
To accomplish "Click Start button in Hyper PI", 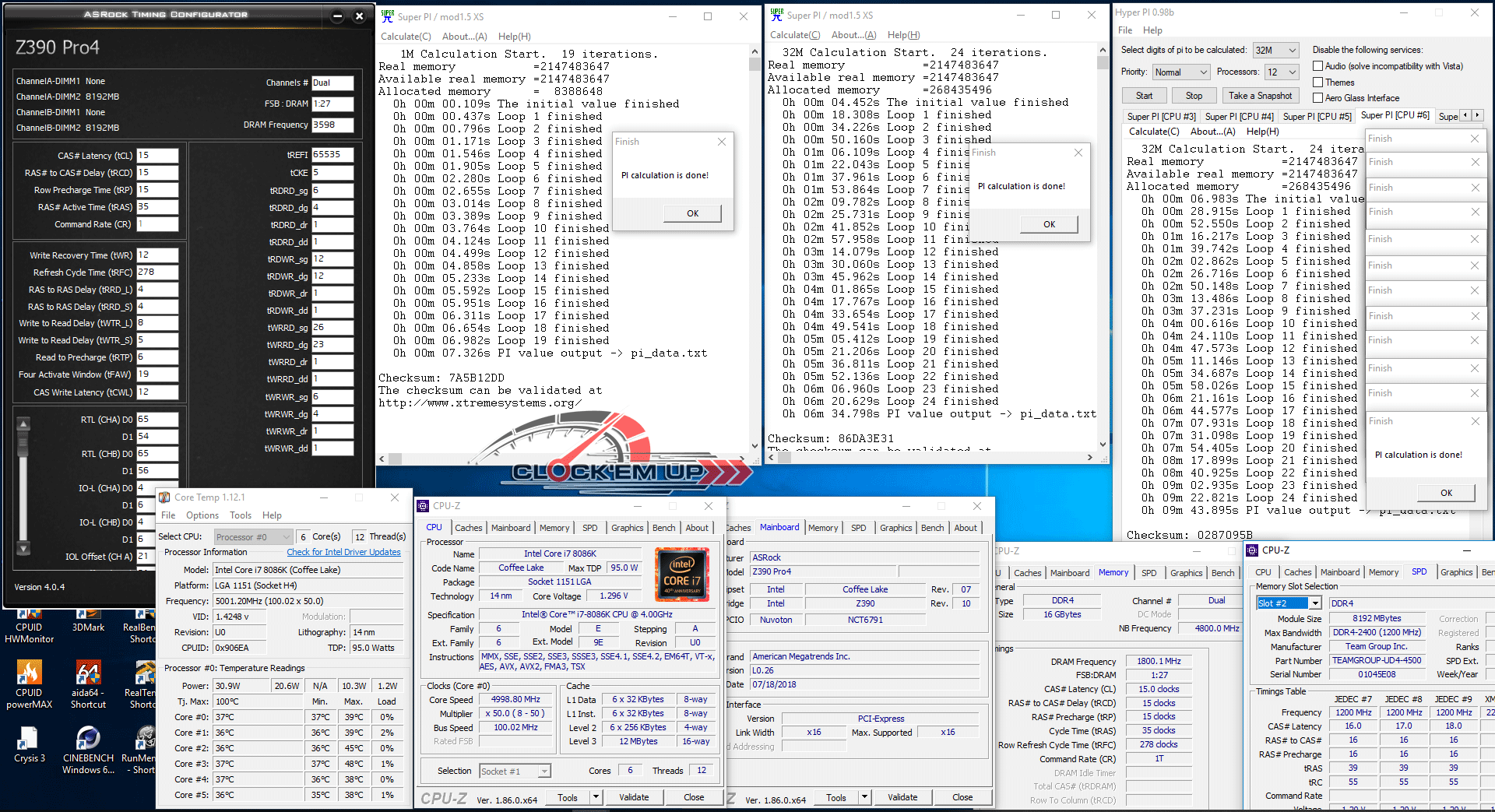I will (1144, 96).
